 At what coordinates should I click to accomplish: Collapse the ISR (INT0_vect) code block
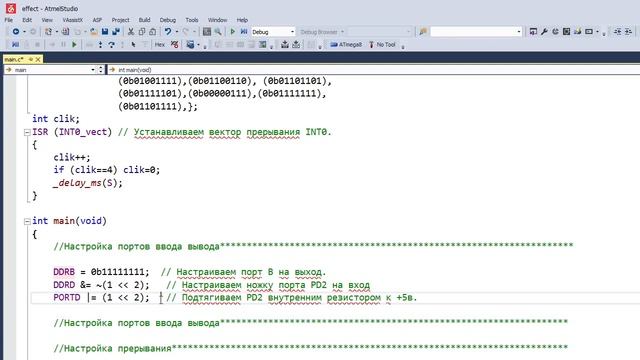(27, 132)
